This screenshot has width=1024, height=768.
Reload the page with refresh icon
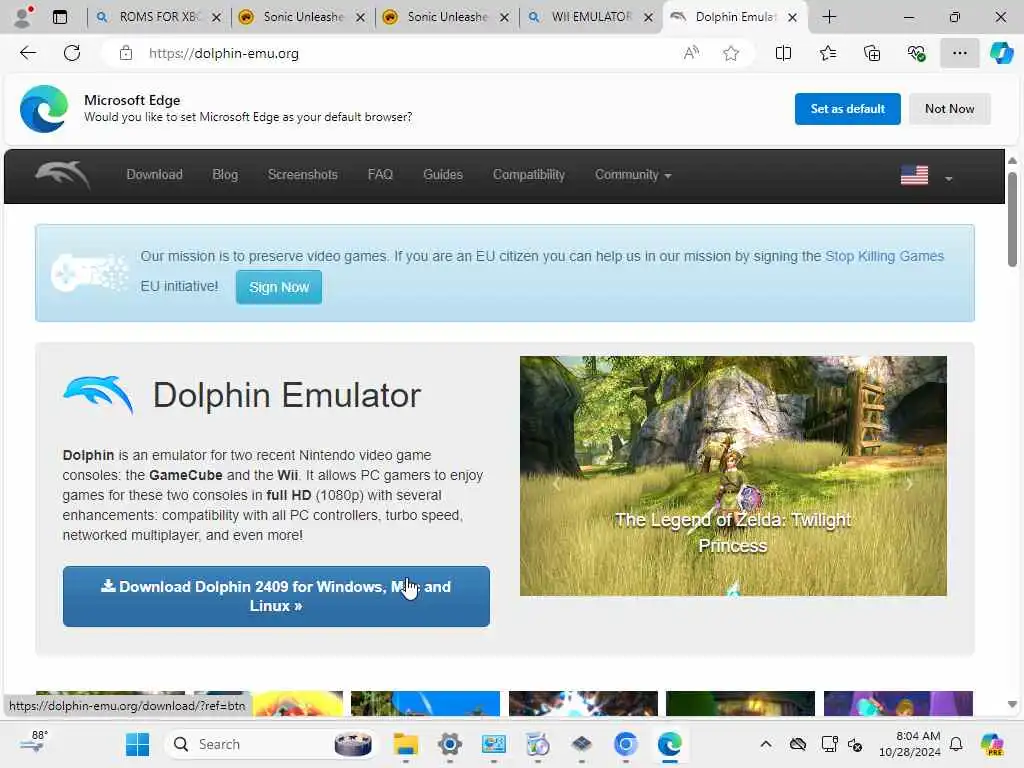(x=72, y=53)
